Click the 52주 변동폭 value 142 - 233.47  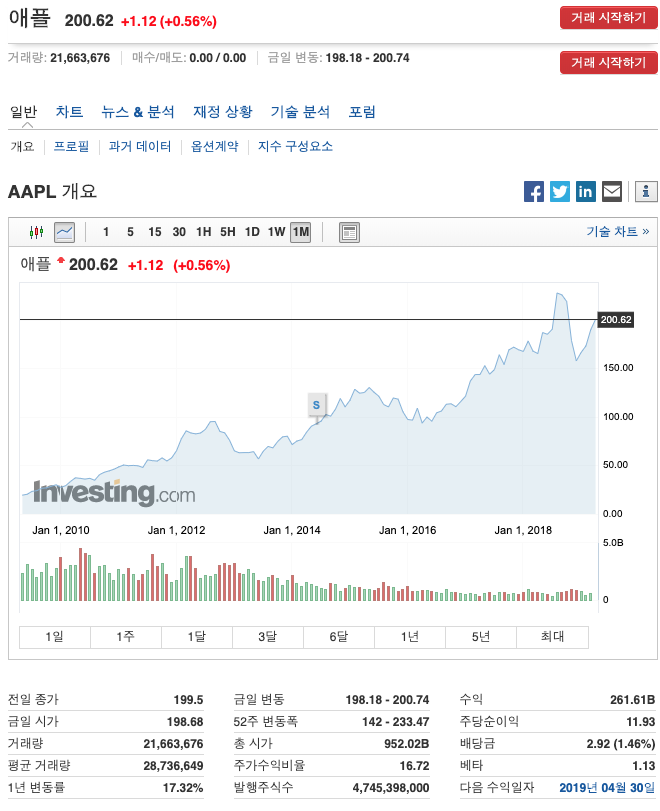point(396,722)
